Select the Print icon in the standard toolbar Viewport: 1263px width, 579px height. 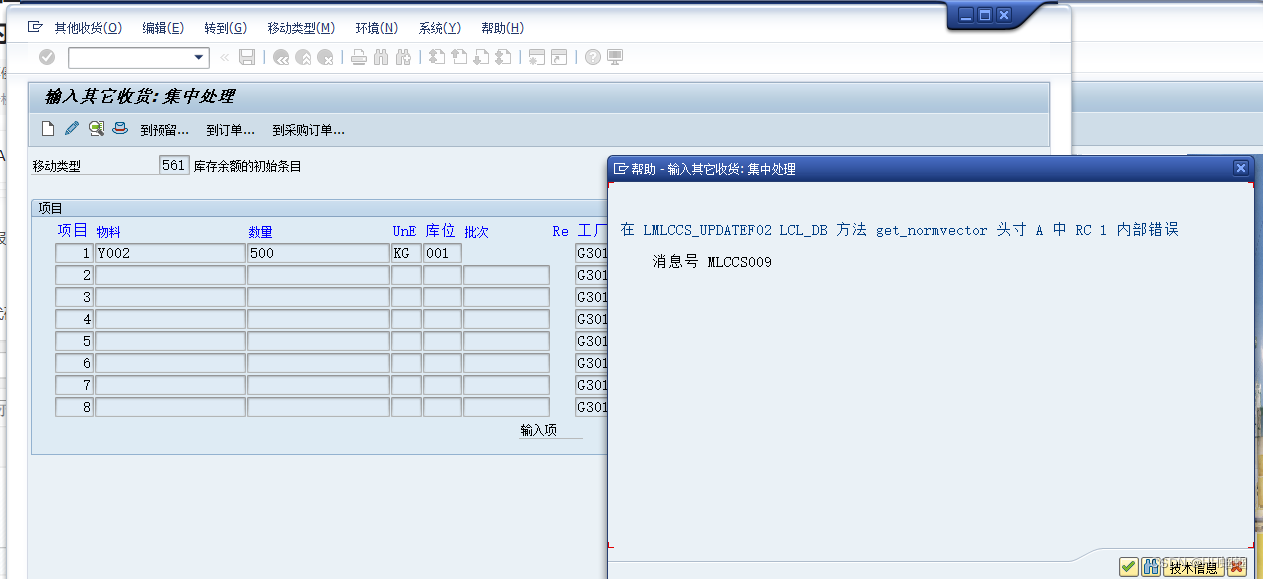359,58
